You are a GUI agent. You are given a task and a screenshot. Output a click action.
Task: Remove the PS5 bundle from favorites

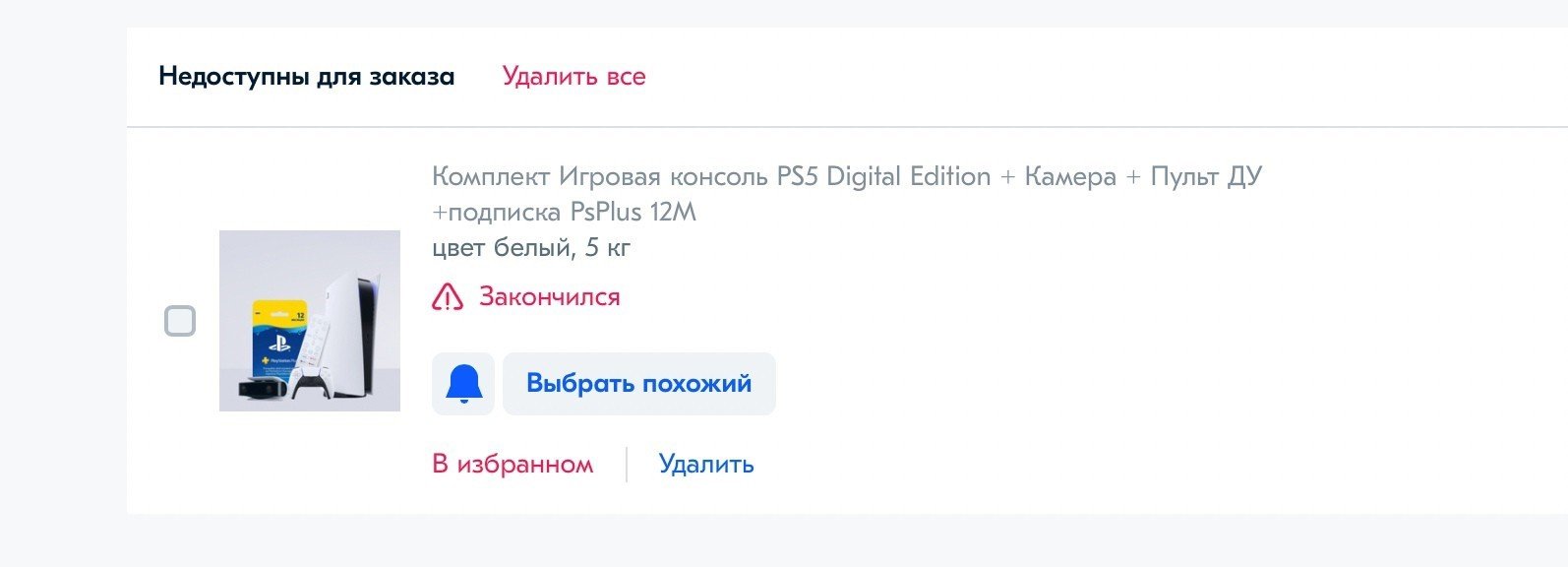(x=513, y=464)
